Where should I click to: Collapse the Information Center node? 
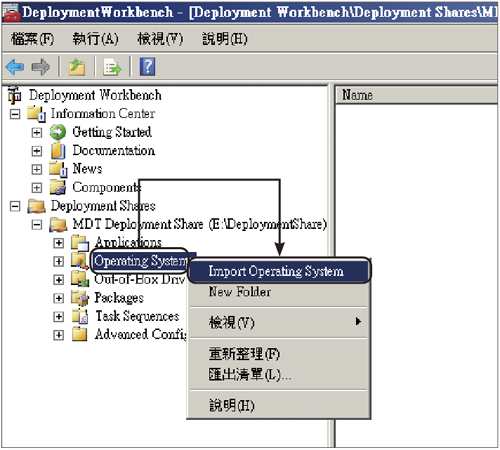point(15,114)
